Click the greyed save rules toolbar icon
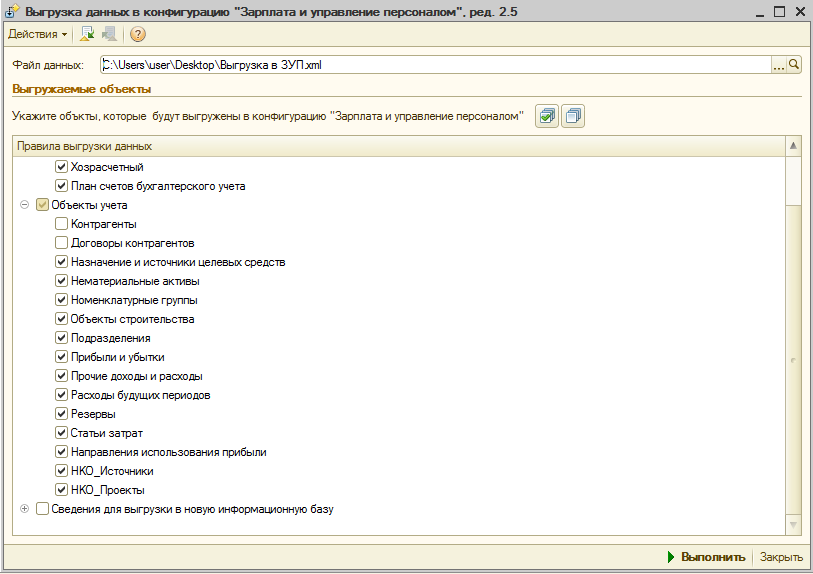Viewport: 813px width, 574px height. click(109, 34)
